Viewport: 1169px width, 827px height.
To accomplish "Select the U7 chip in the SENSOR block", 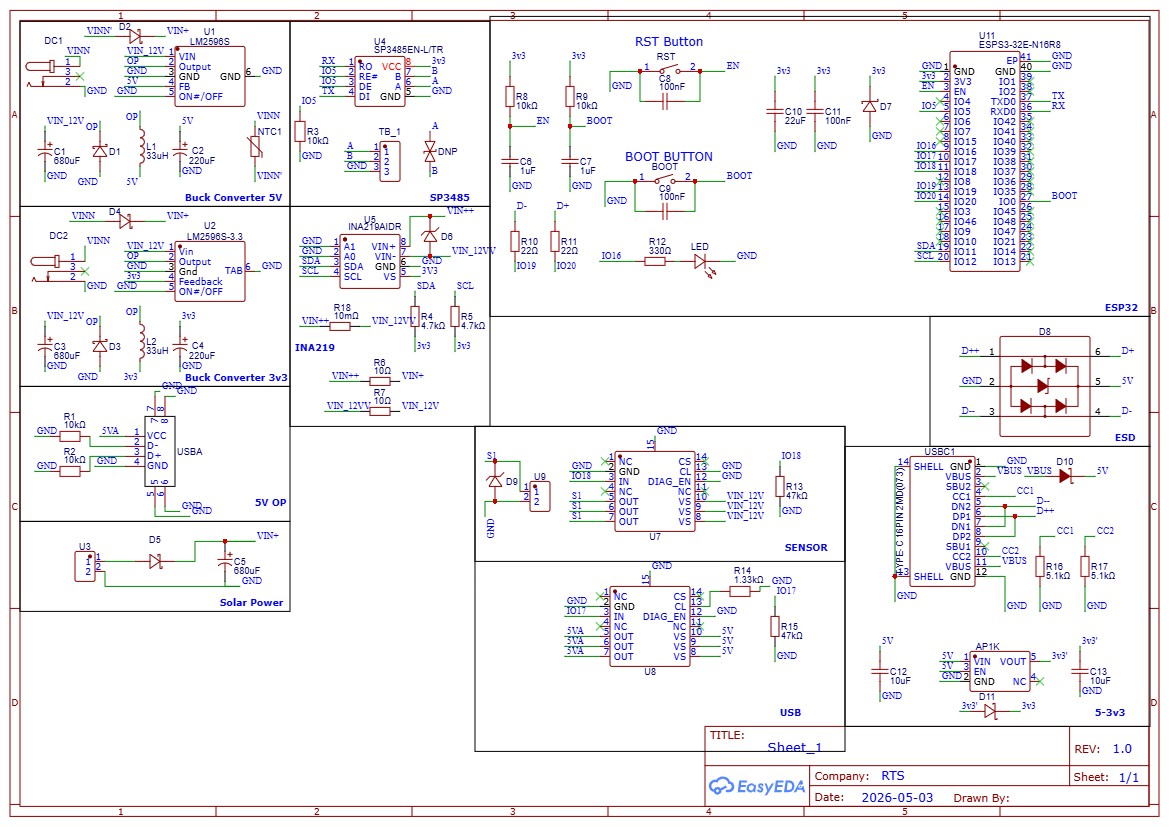I will pos(655,491).
